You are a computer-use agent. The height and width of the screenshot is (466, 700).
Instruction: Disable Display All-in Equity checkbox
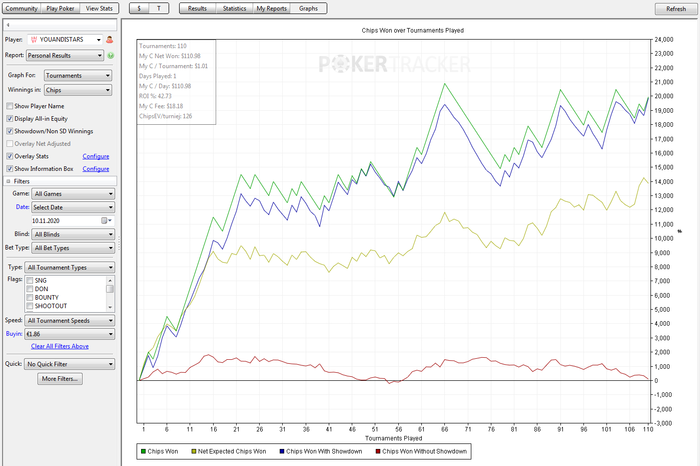pyautogui.click(x=9, y=119)
